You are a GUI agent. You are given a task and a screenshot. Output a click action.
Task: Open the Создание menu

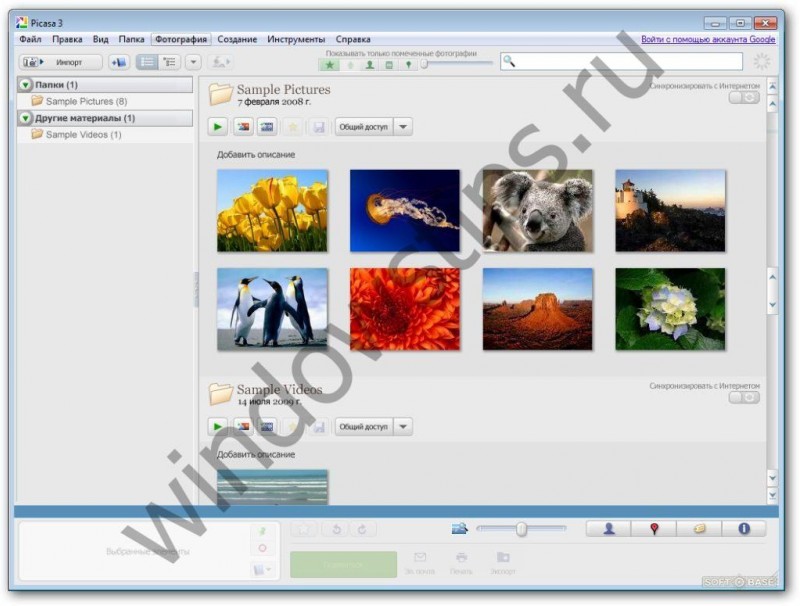click(237, 39)
